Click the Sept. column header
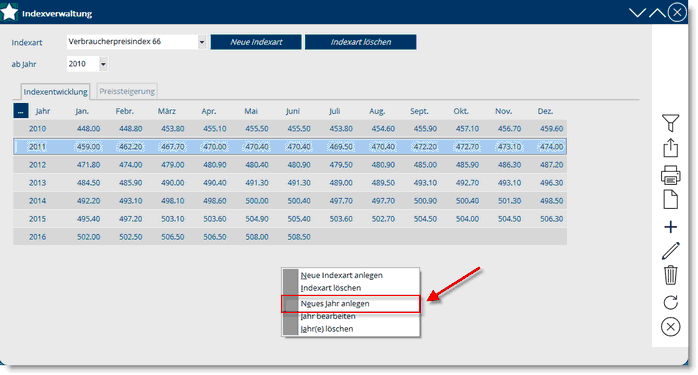698x375 pixels. pyautogui.click(x=419, y=111)
